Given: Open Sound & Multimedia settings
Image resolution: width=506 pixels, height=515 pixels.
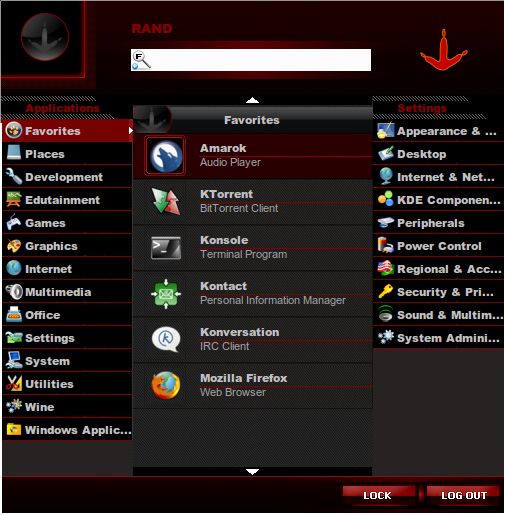Looking at the screenshot, I should (x=438, y=315).
